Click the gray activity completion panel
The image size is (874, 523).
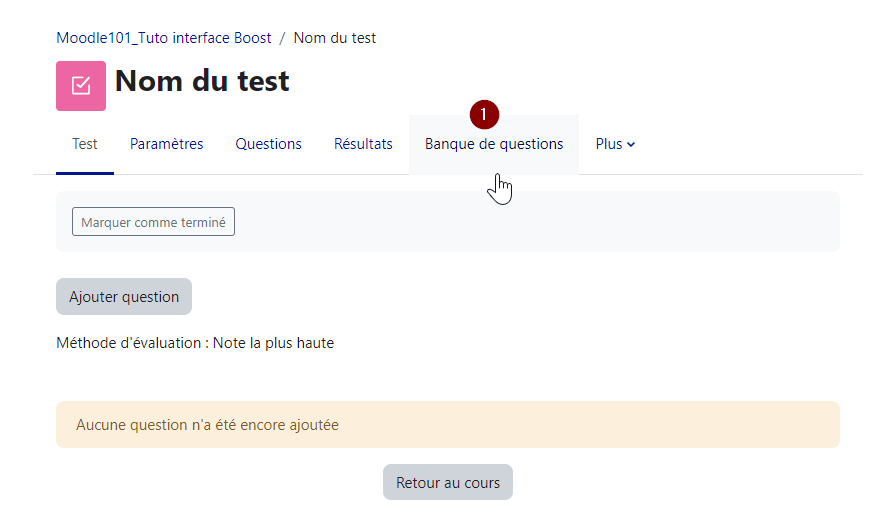(540, 222)
